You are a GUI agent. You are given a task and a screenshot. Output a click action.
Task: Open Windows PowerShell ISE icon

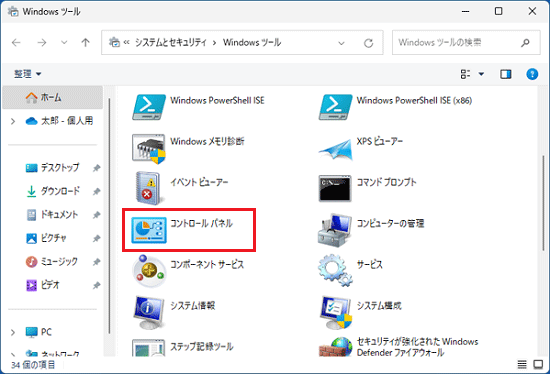click(149, 107)
